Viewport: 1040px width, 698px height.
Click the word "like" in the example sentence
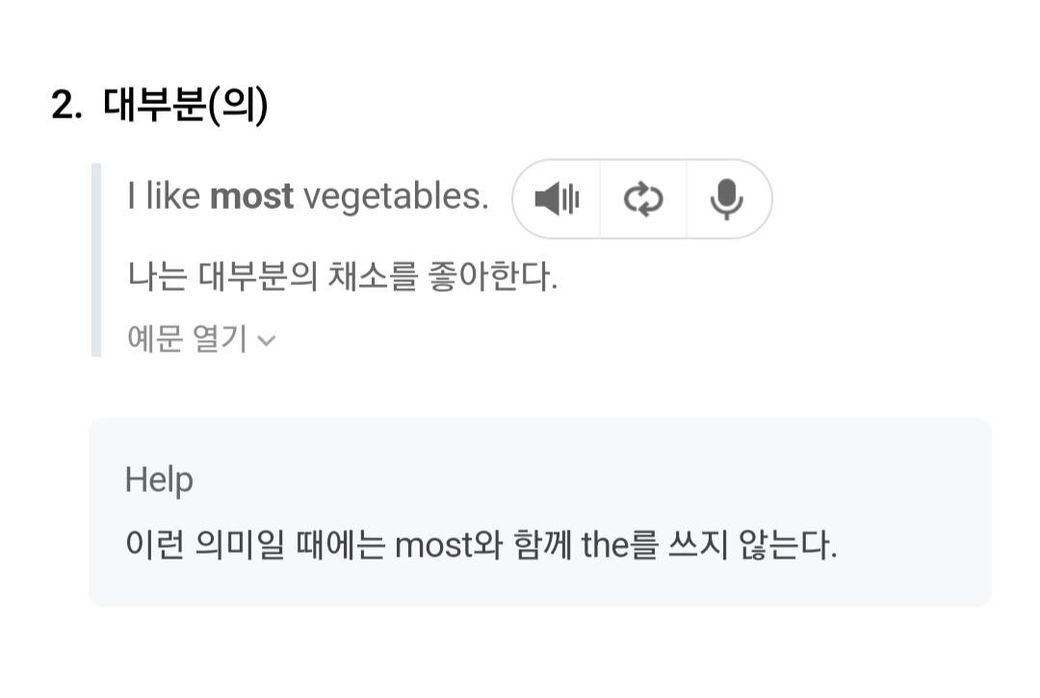(x=173, y=197)
